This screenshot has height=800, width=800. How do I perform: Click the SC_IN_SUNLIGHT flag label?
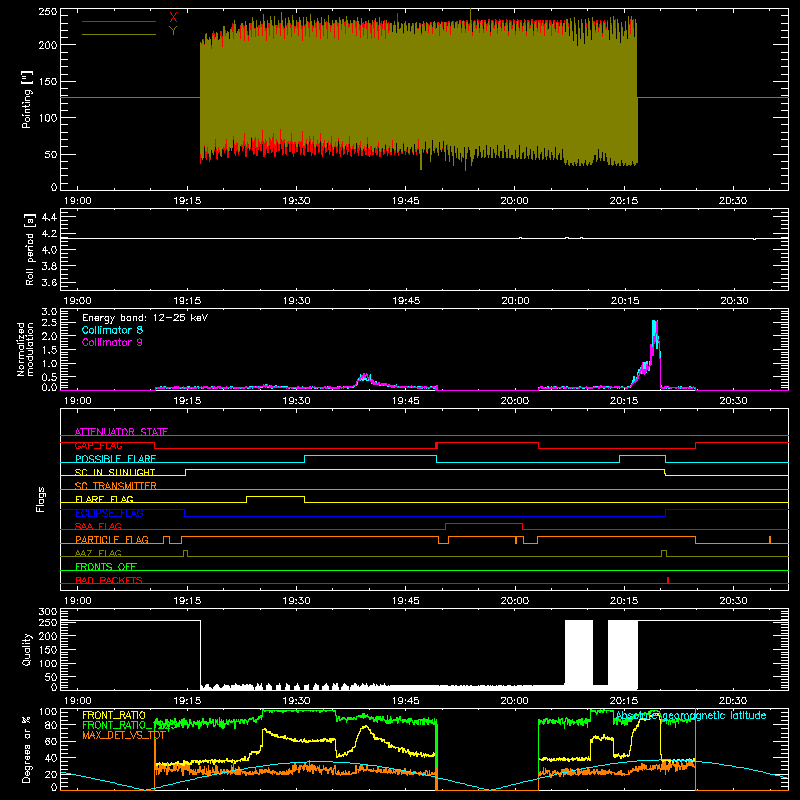tap(115, 472)
